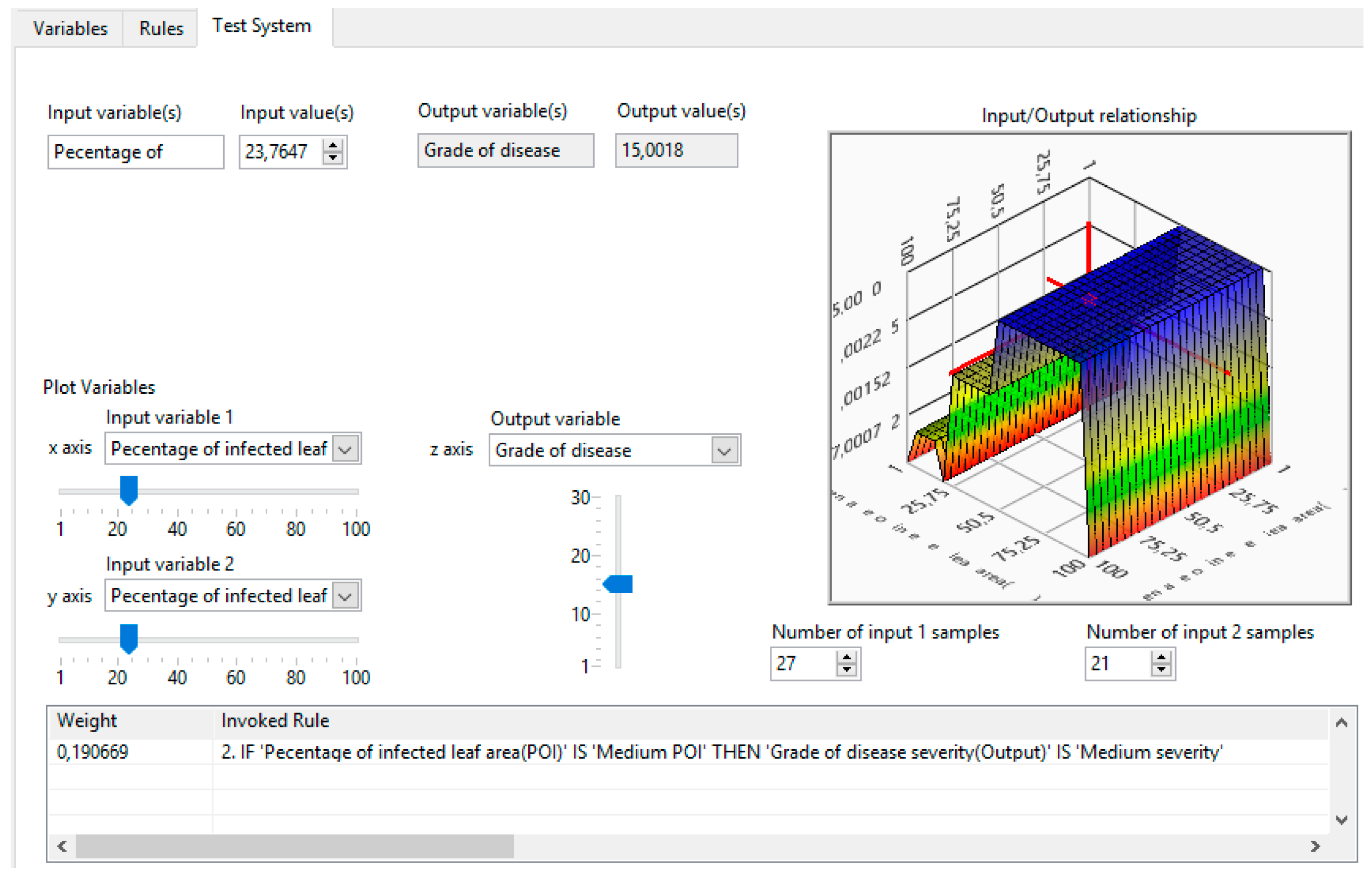
Task: Decrease number of input 1 samples
Action: pyautogui.click(x=847, y=669)
